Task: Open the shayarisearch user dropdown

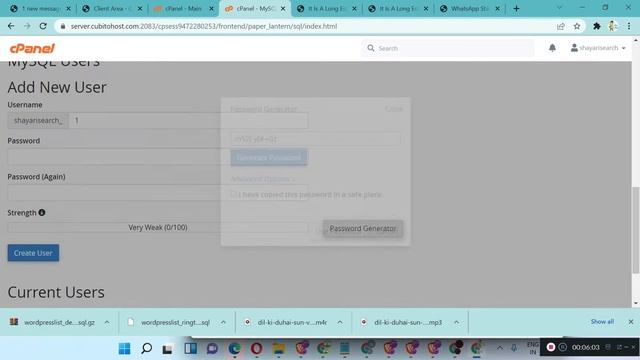Action: coord(598,48)
